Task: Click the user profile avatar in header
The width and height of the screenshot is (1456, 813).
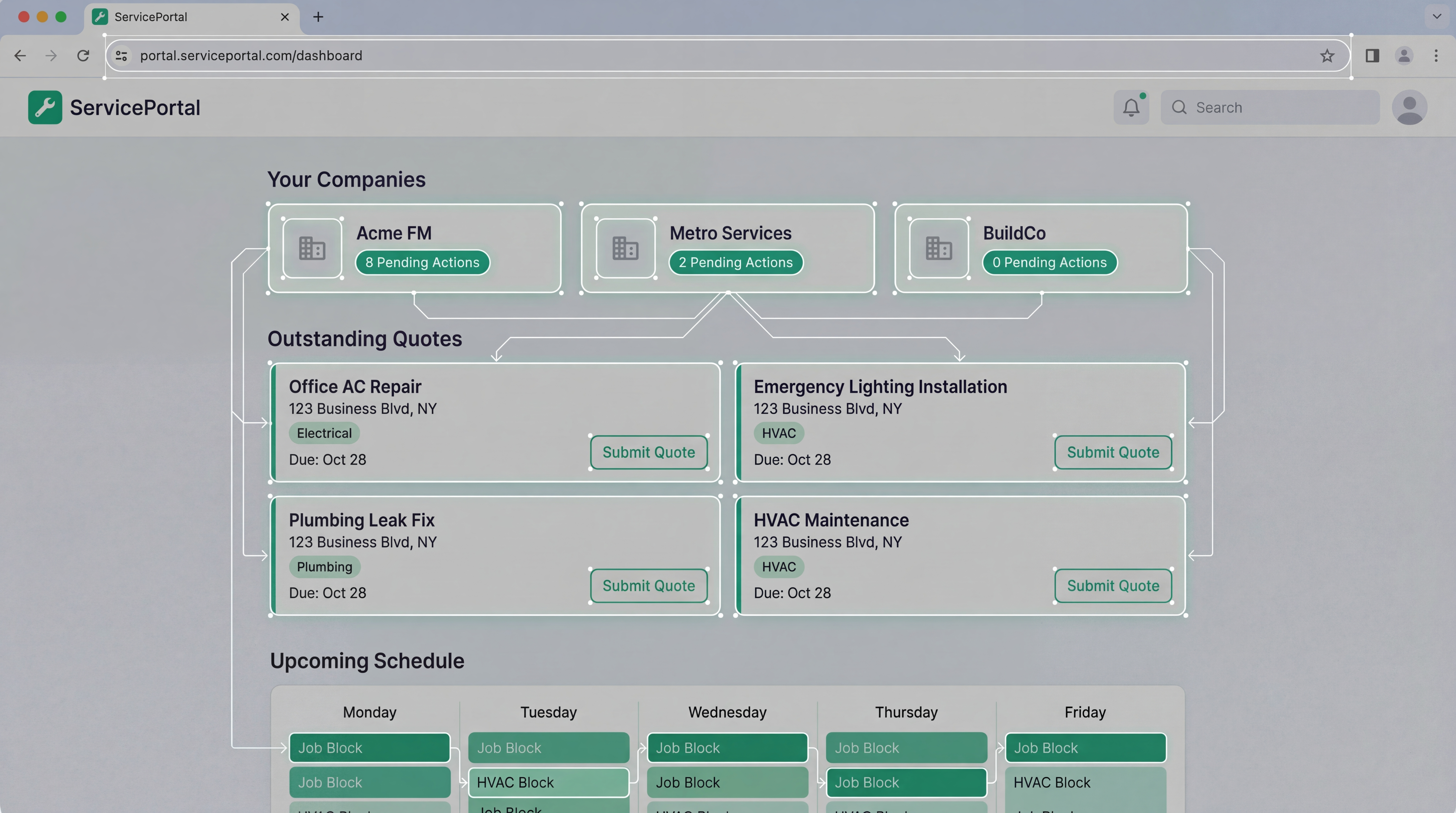Action: pos(1409,107)
